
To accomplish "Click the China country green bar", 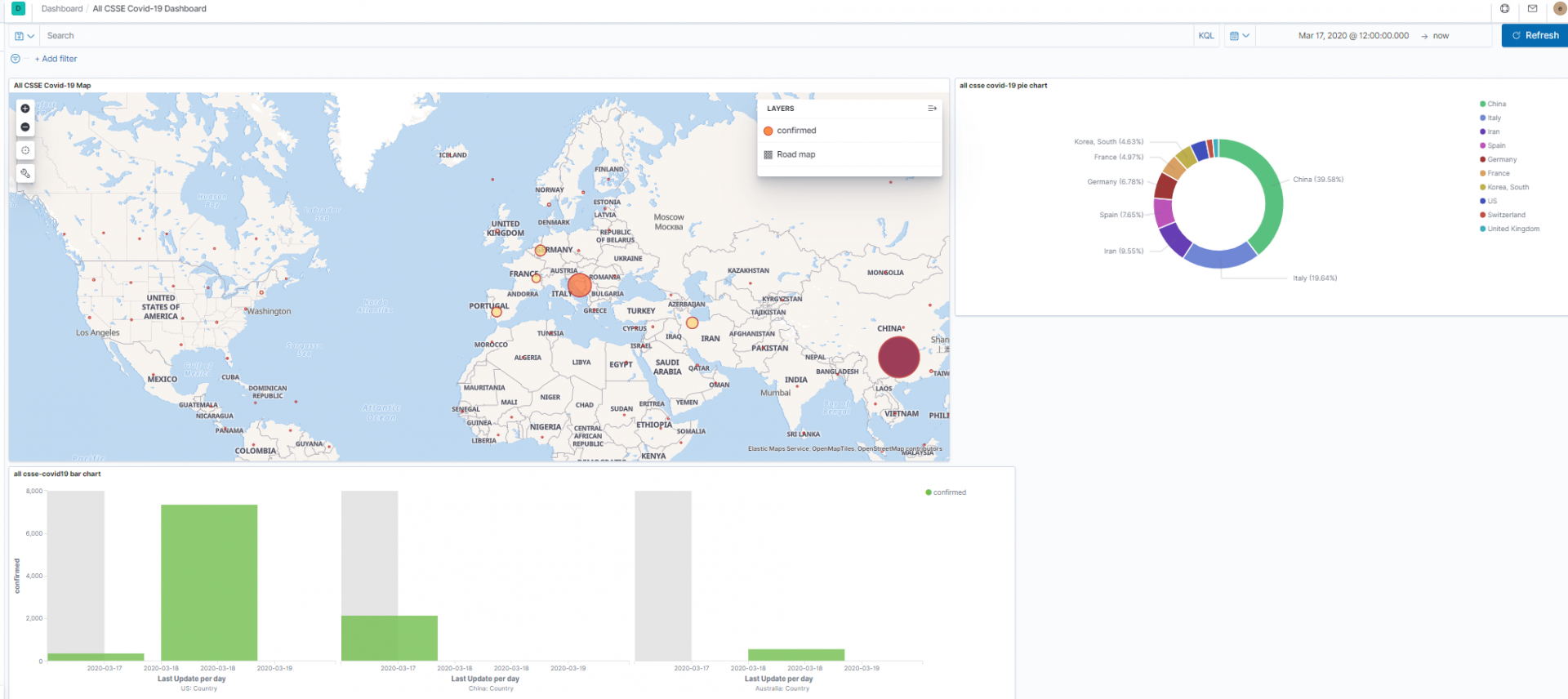I will coord(390,638).
